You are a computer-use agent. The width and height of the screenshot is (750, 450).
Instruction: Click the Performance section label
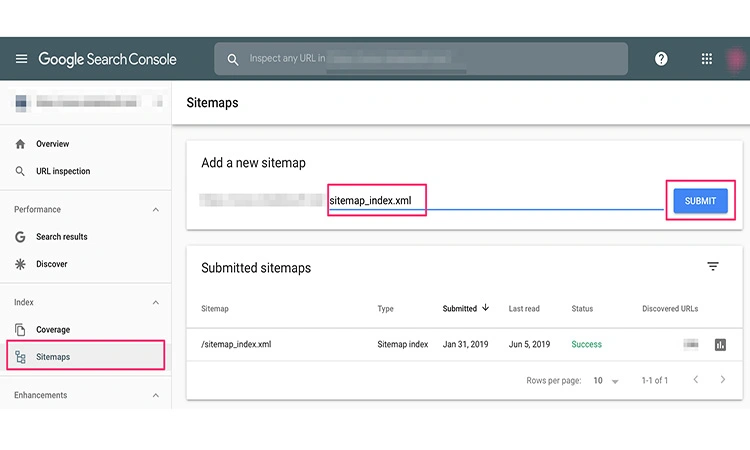coord(37,210)
